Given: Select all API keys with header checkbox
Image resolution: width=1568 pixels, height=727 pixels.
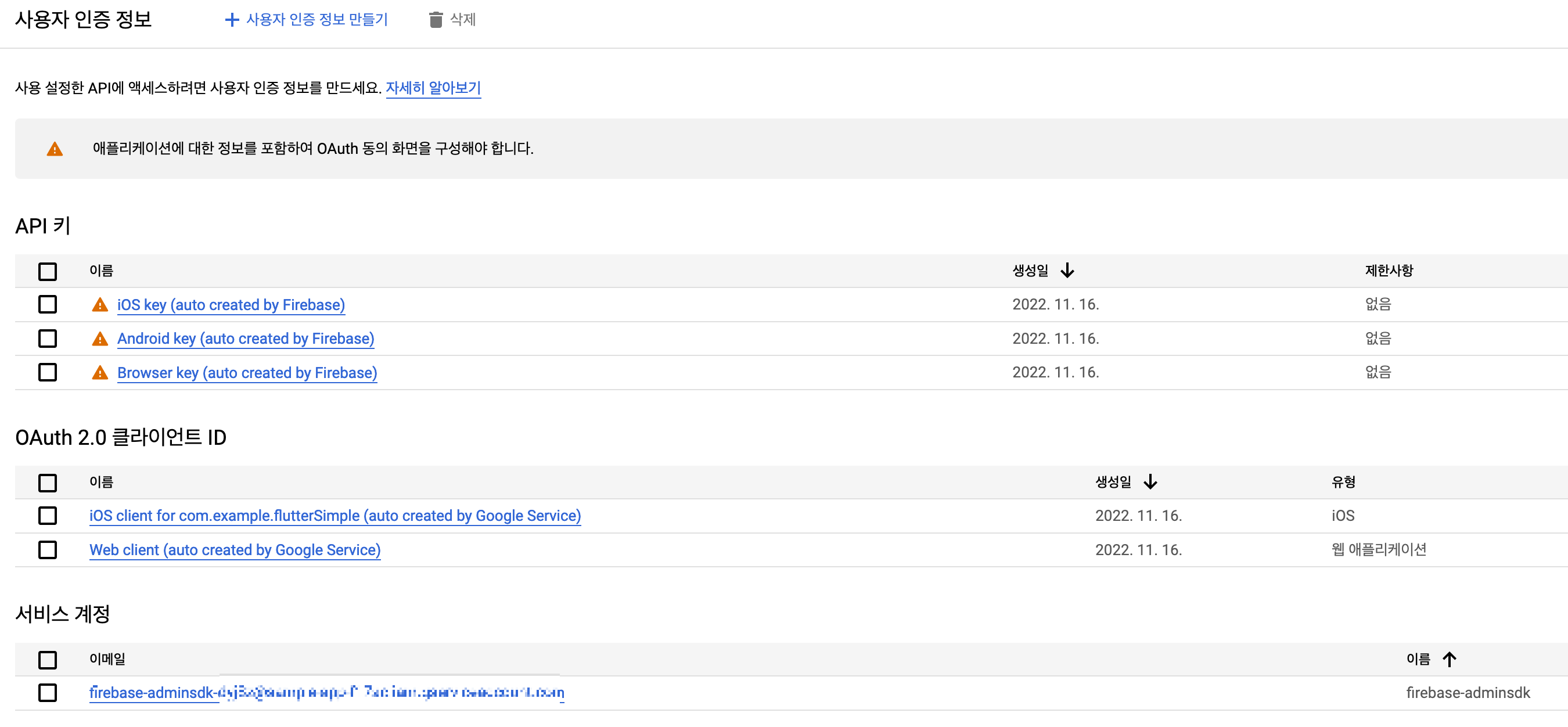Looking at the screenshot, I should 48,271.
